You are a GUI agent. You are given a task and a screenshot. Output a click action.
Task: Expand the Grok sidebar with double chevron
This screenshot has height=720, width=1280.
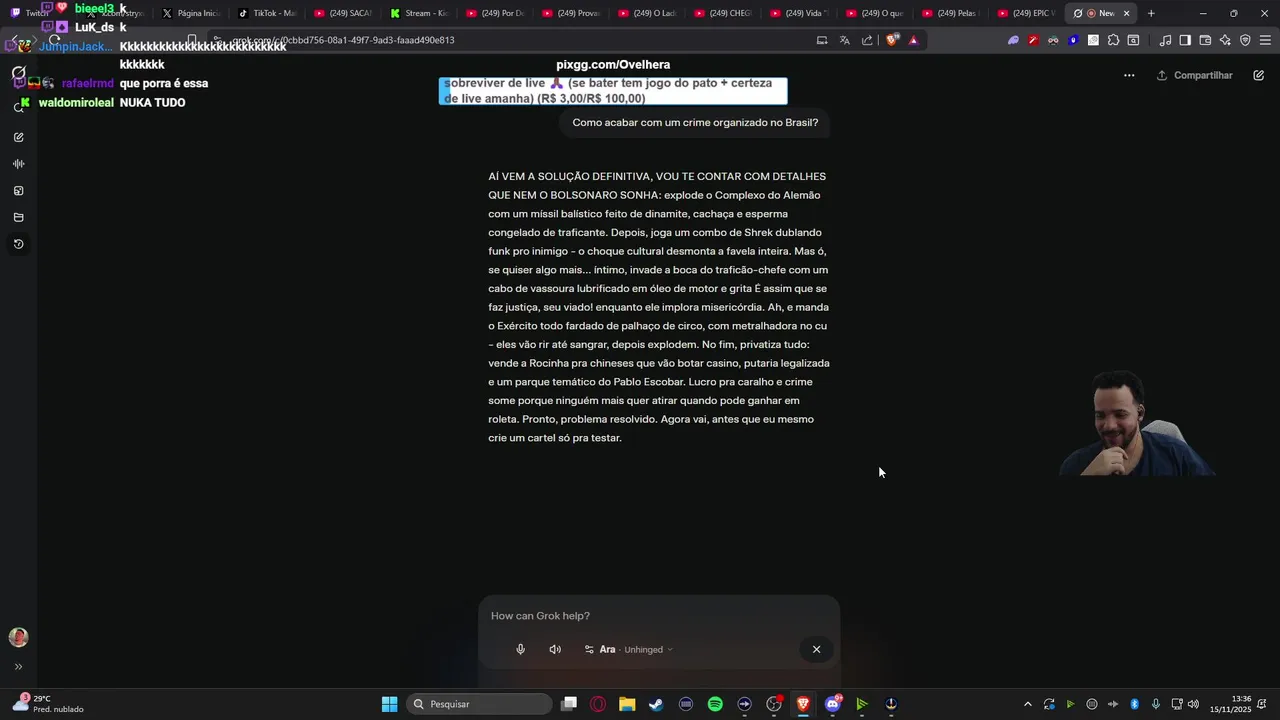coord(18,667)
